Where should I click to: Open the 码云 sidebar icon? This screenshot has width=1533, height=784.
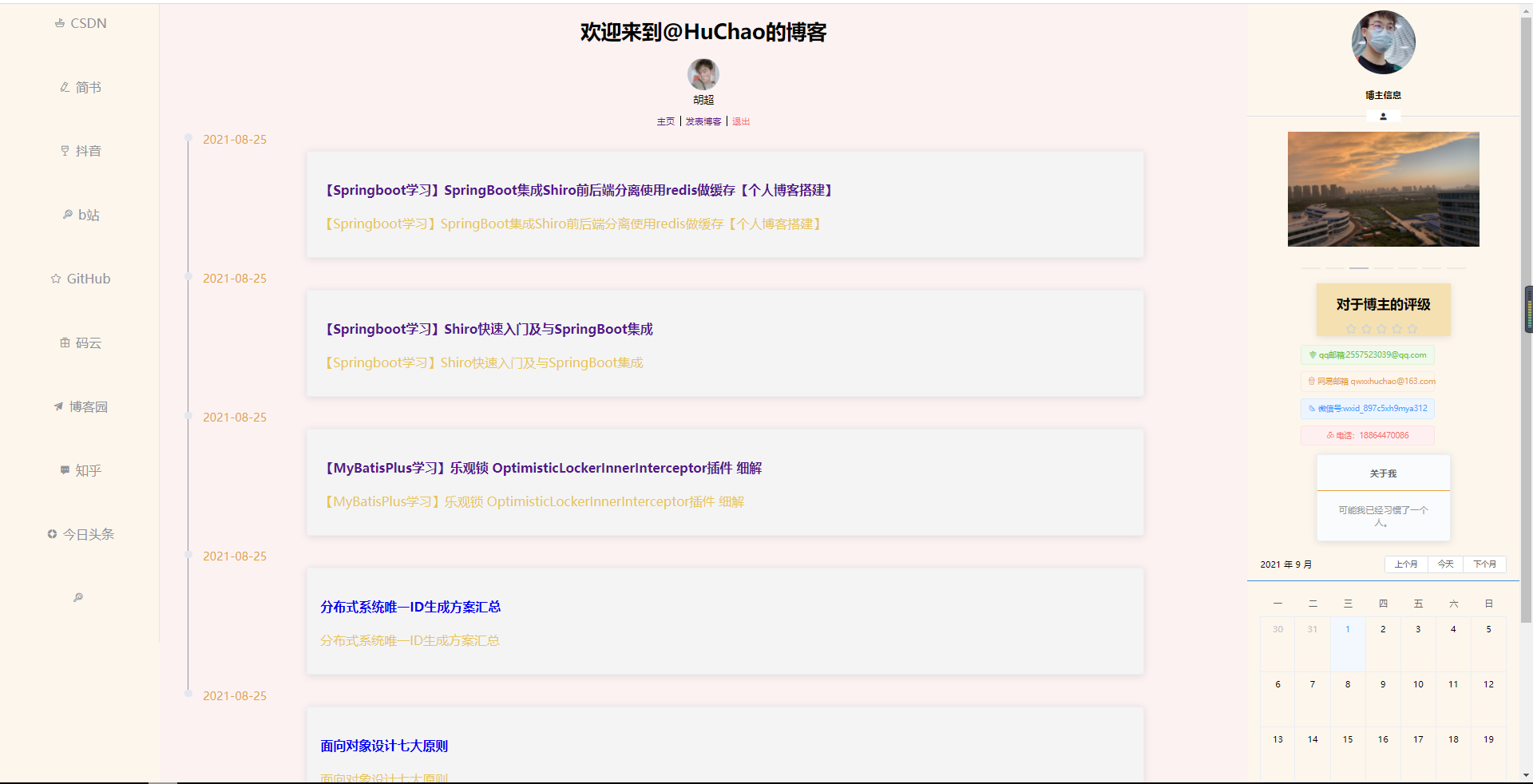[80, 343]
